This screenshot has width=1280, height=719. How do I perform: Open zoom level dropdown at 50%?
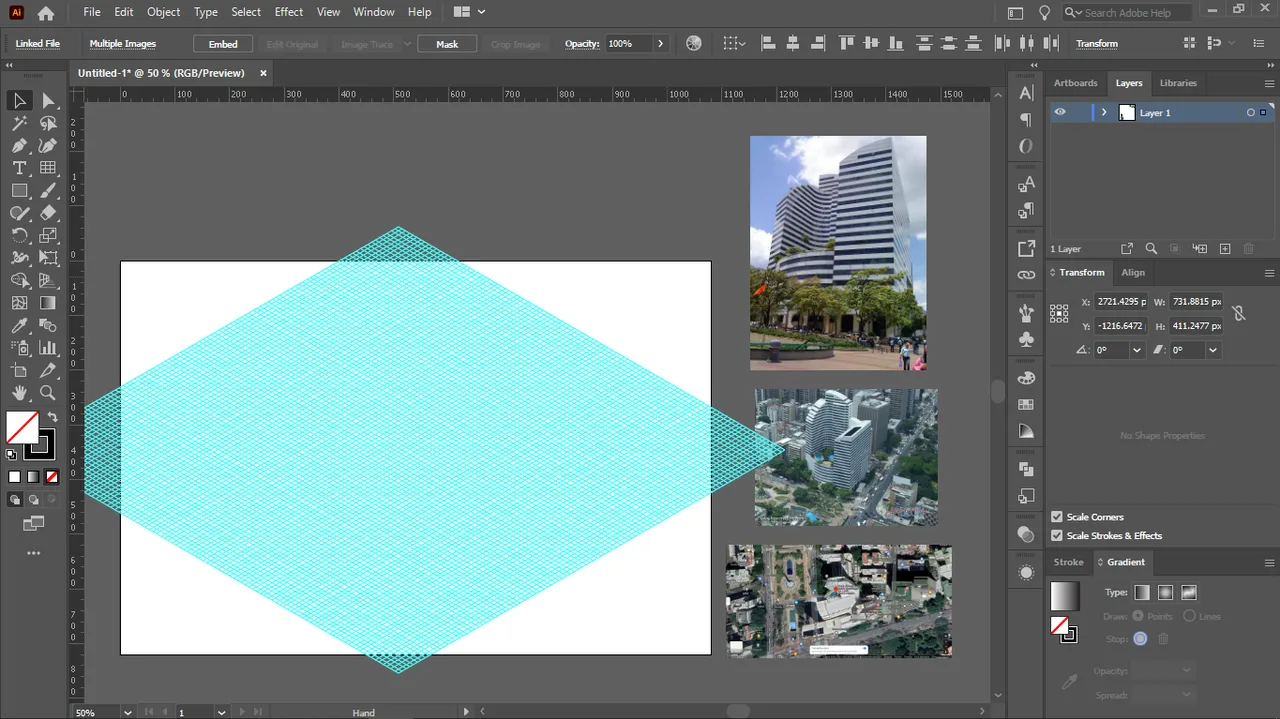coord(127,712)
